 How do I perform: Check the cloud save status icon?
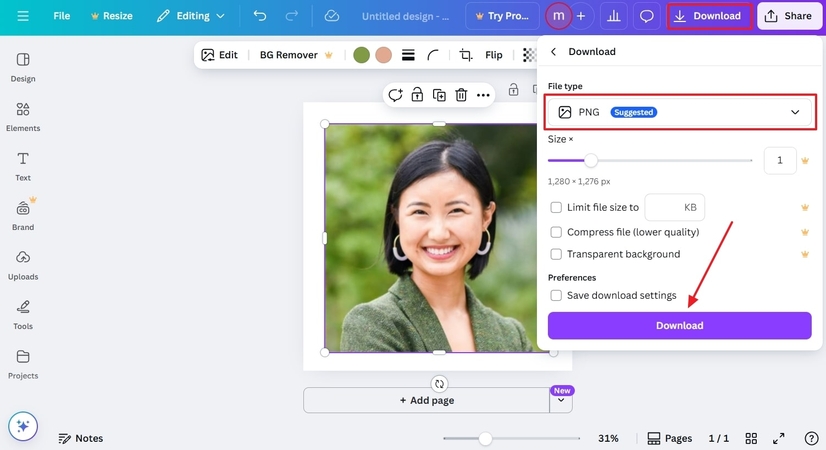pyautogui.click(x=331, y=16)
